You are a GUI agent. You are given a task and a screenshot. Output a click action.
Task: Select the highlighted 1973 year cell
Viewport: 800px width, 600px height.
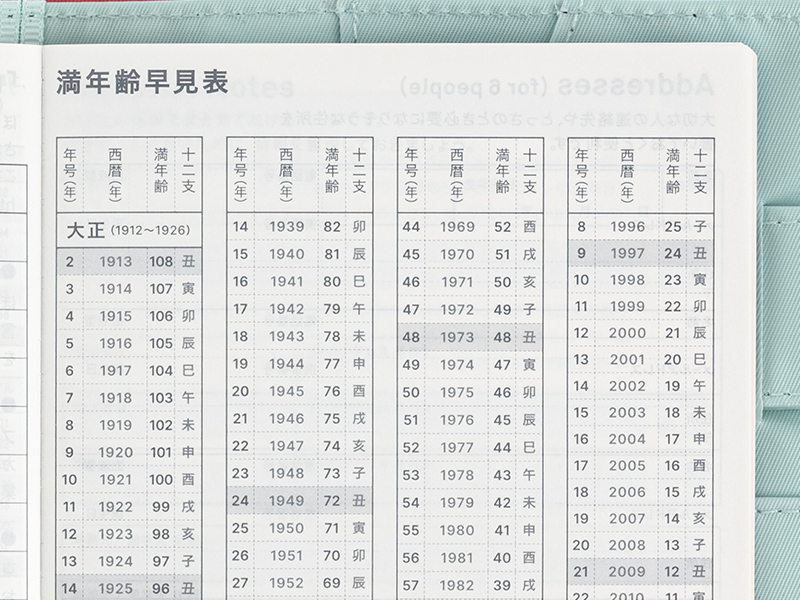tap(457, 337)
